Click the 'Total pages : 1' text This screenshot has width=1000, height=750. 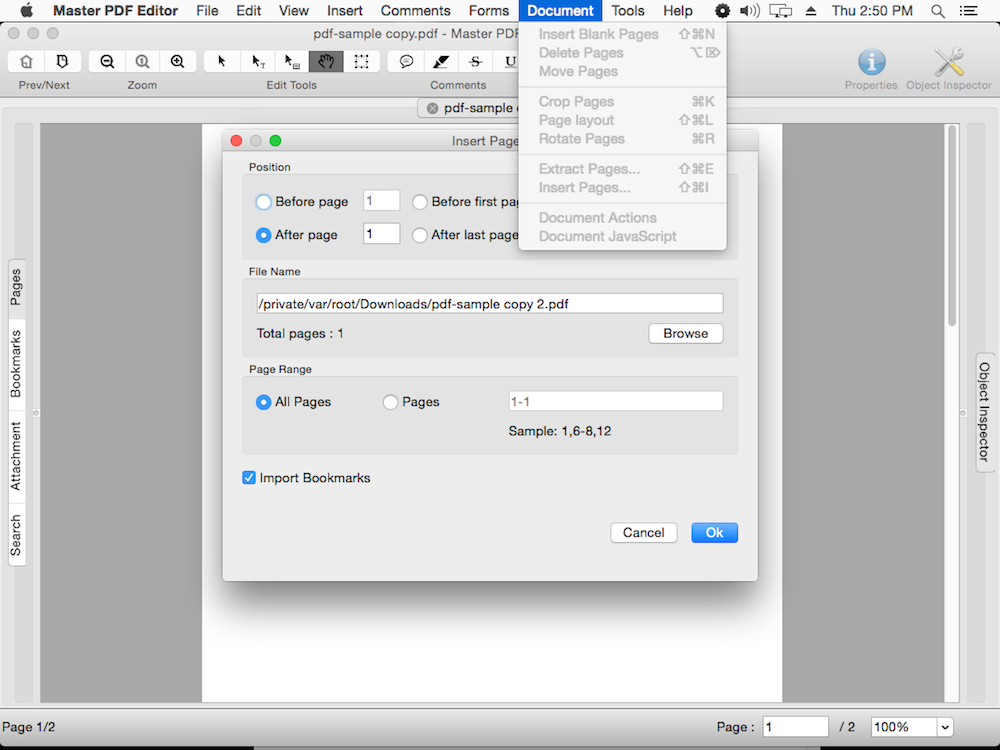coord(300,334)
